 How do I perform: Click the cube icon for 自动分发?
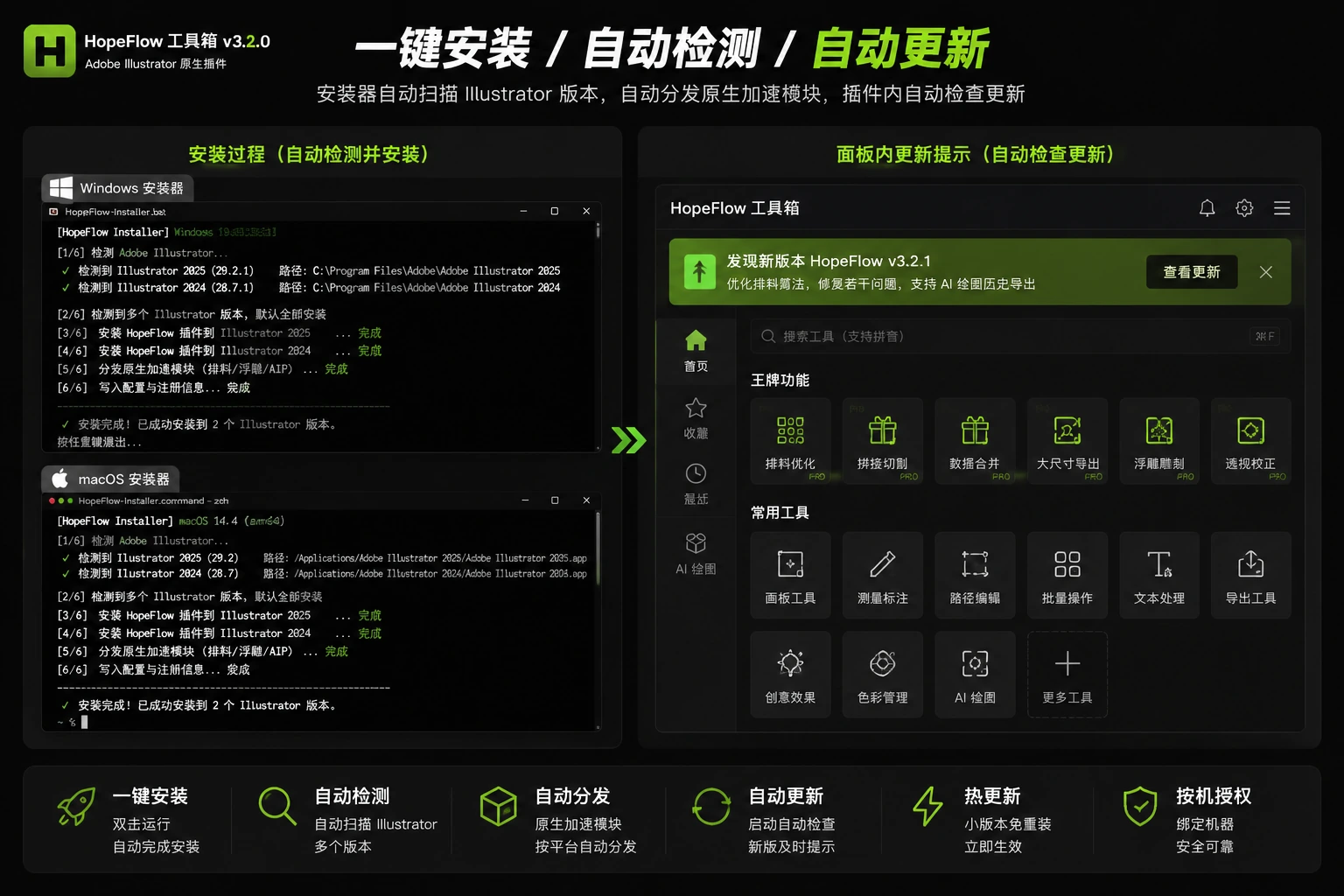(499, 806)
